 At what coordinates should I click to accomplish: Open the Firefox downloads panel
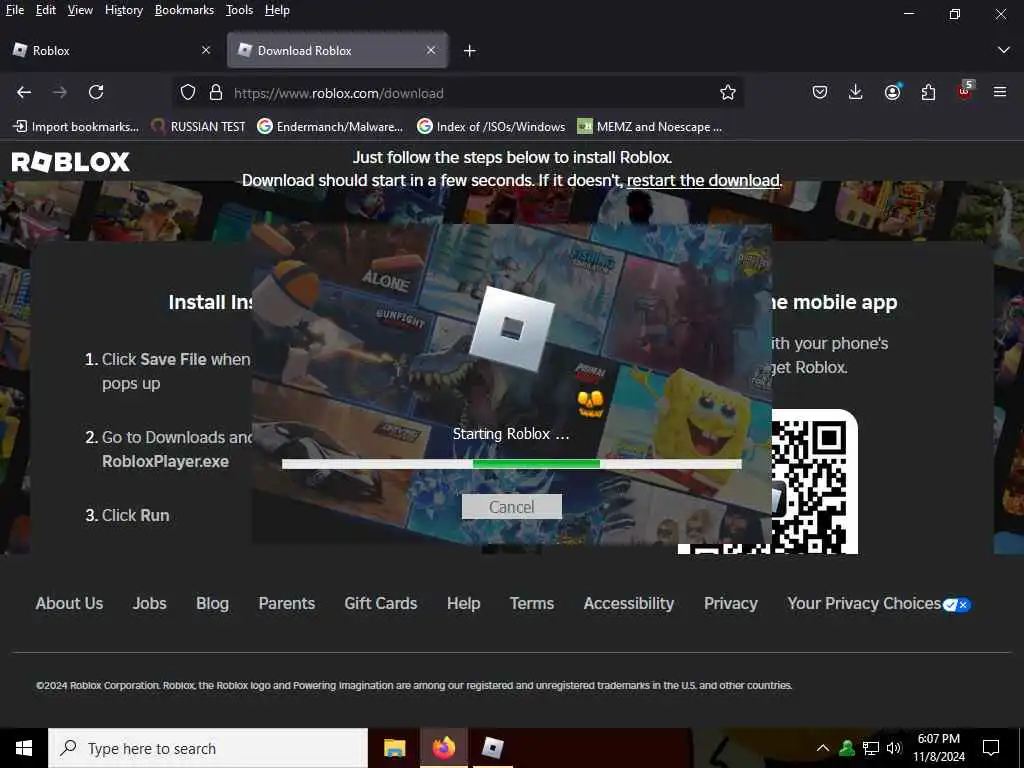click(x=856, y=92)
